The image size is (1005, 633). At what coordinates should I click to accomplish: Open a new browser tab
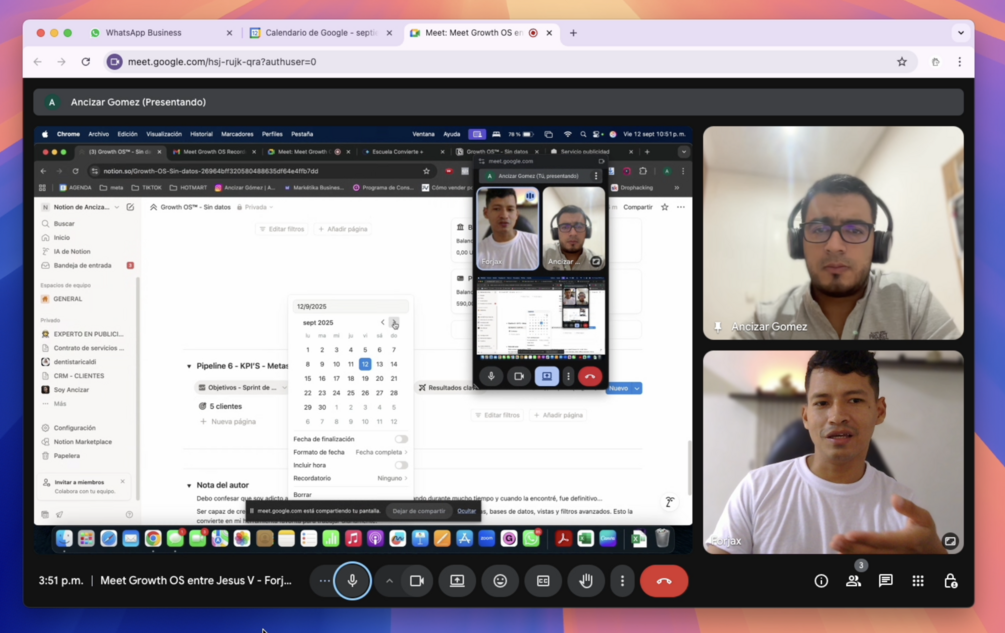click(x=573, y=33)
